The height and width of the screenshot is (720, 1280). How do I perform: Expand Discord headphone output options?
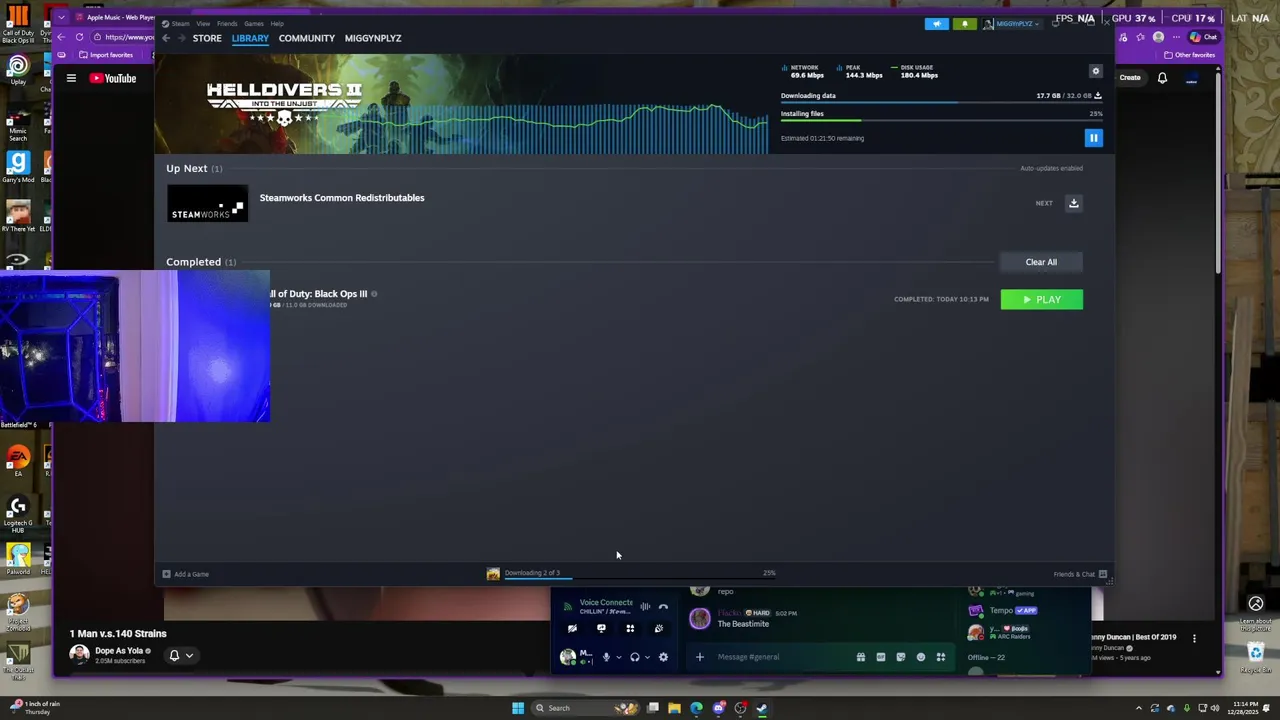(647, 657)
